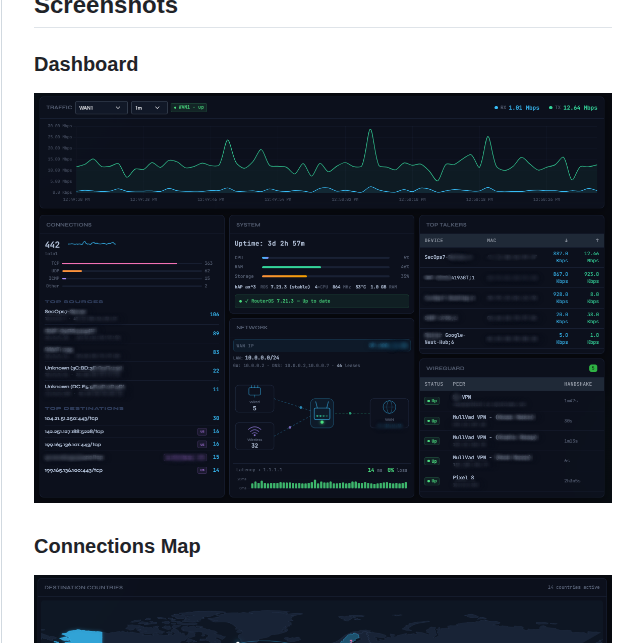This screenshot has height=643, width=642.
Task: Click the DESTINATION COUNTRIES panel title
Action: coord(84,587)
